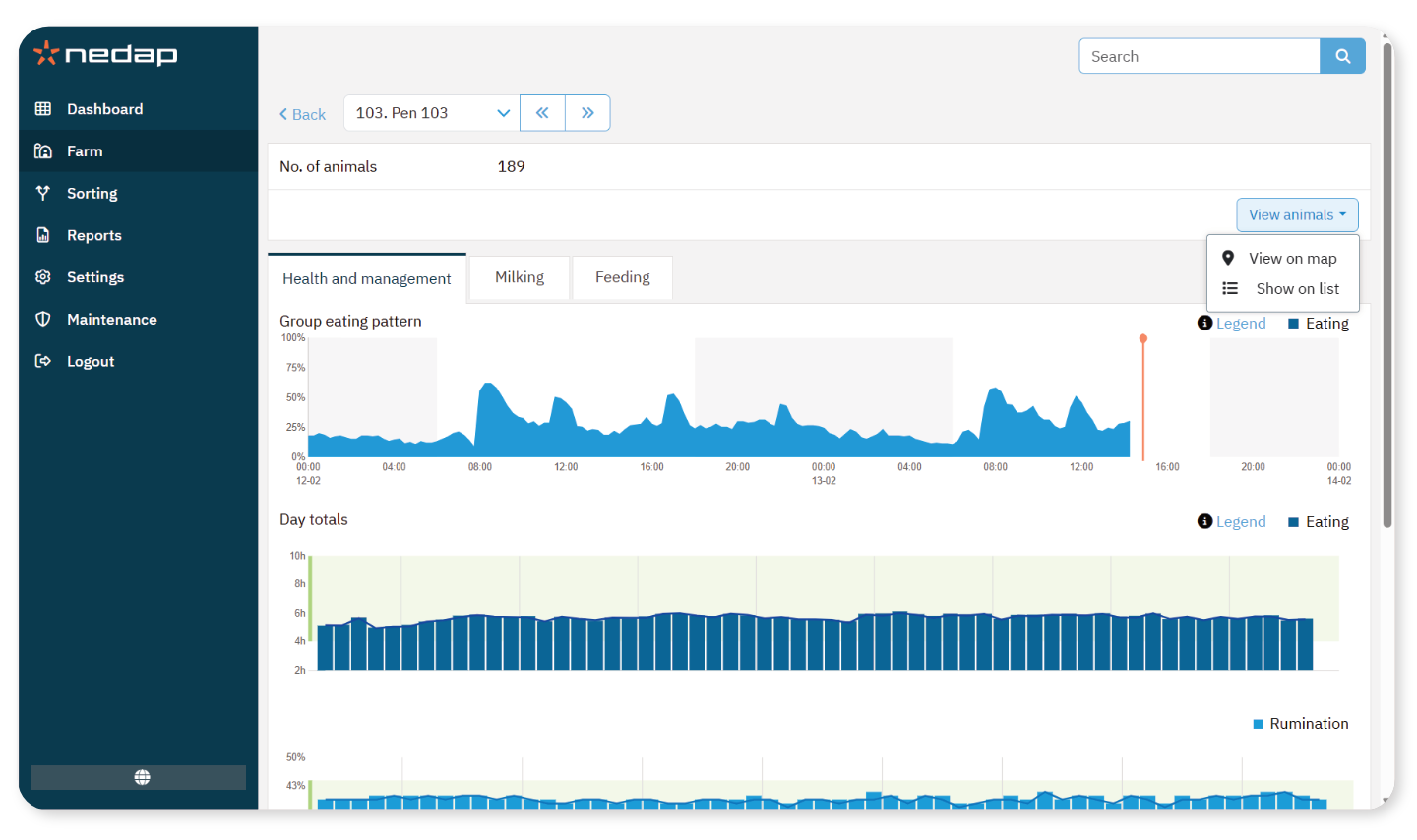Click the Eating legend swatch in Day totals
Image resolution: width=1417 pixels, height=840 pixels.
1293,522
